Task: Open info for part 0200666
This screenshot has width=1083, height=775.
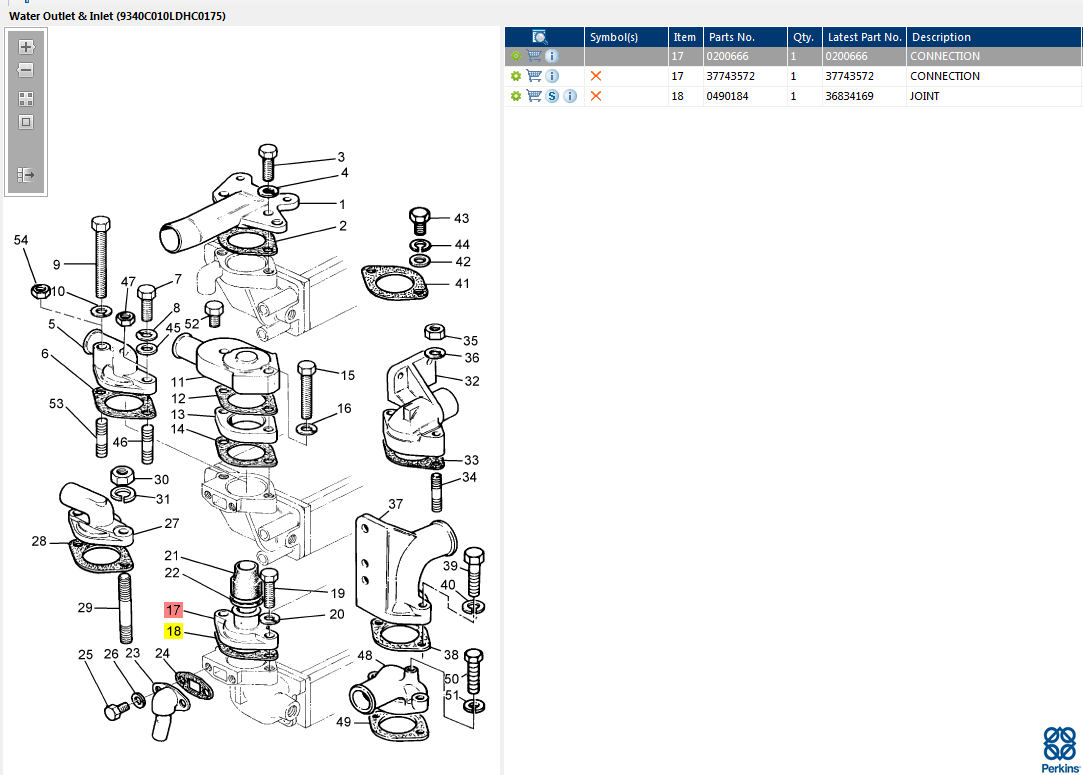Action: 552,56
